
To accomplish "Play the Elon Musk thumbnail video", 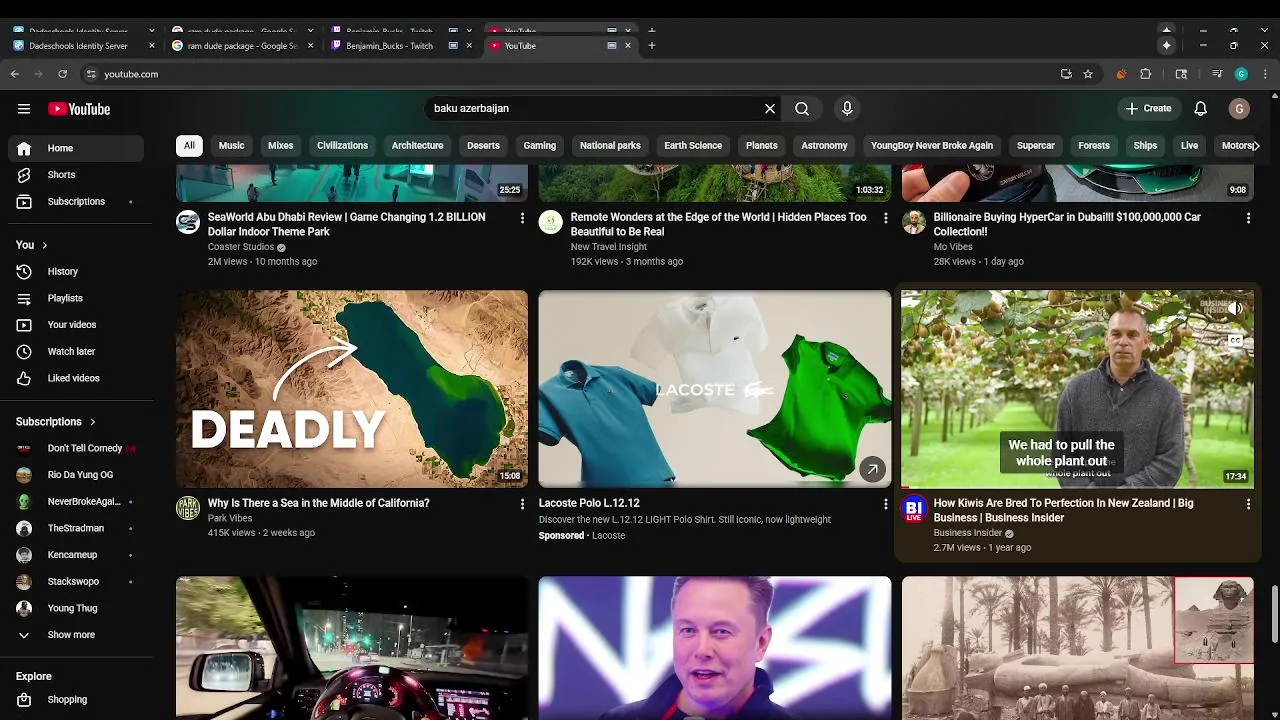I will pyautogui.click(x=715, y=648).
